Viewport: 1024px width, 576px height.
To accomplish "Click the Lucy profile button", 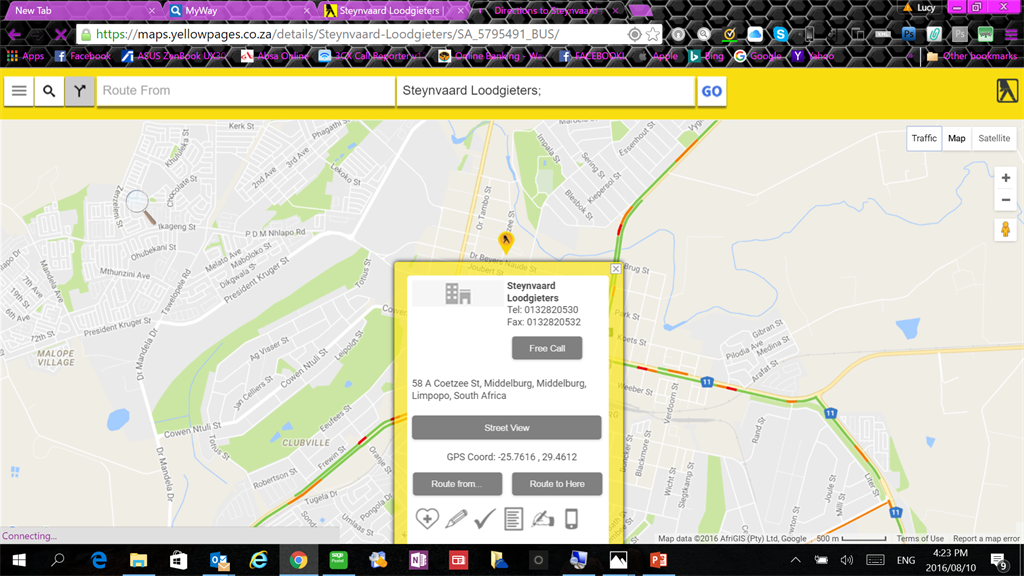I will [x=921, y=8].
